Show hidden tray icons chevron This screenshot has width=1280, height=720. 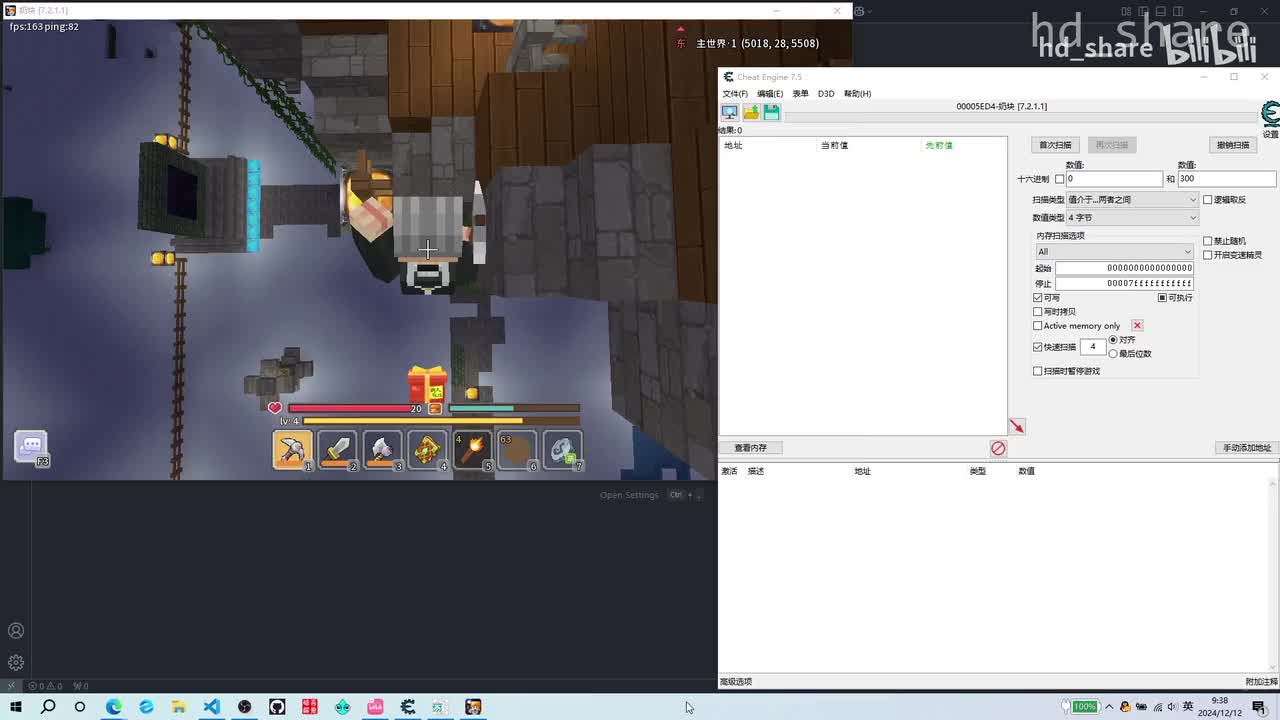tap(1109, 707)
